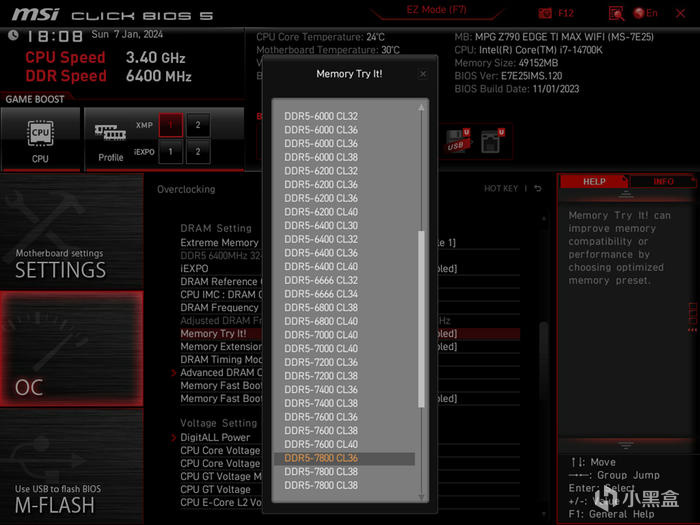The image size is (700, 525).
Task: Choose DDR5-6400 CL32 preset
Action: tap(321, 239)
